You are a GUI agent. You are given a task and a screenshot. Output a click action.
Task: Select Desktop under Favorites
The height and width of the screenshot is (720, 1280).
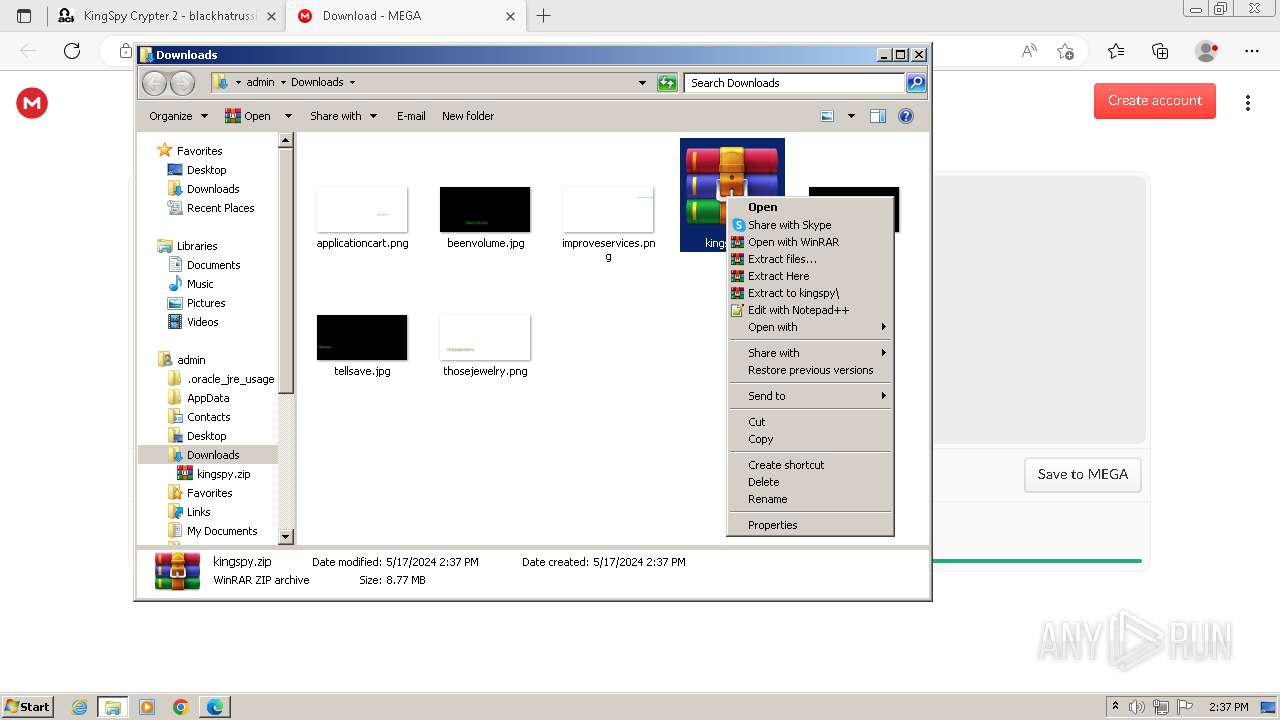pos(206,170)
